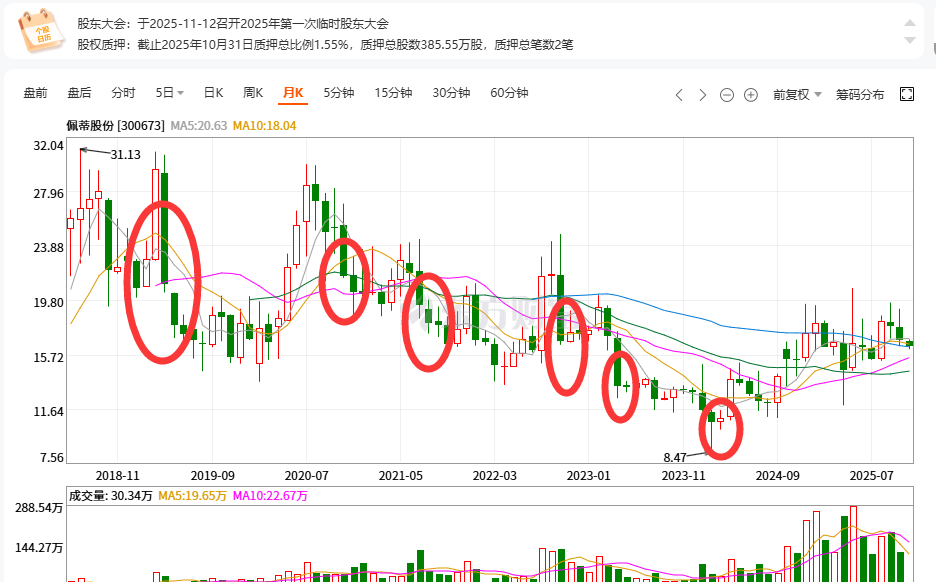Click the volume MA5:19.65万 label

tap(192, 495)
